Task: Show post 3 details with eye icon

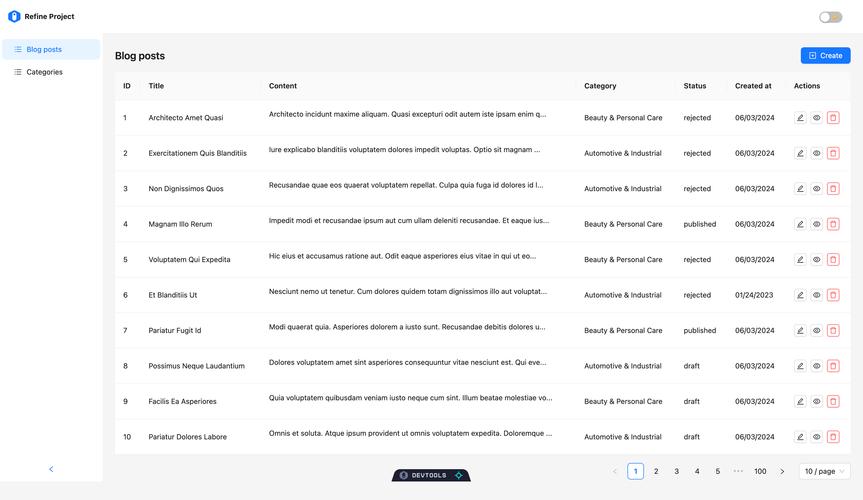Action: coord(816,189)
